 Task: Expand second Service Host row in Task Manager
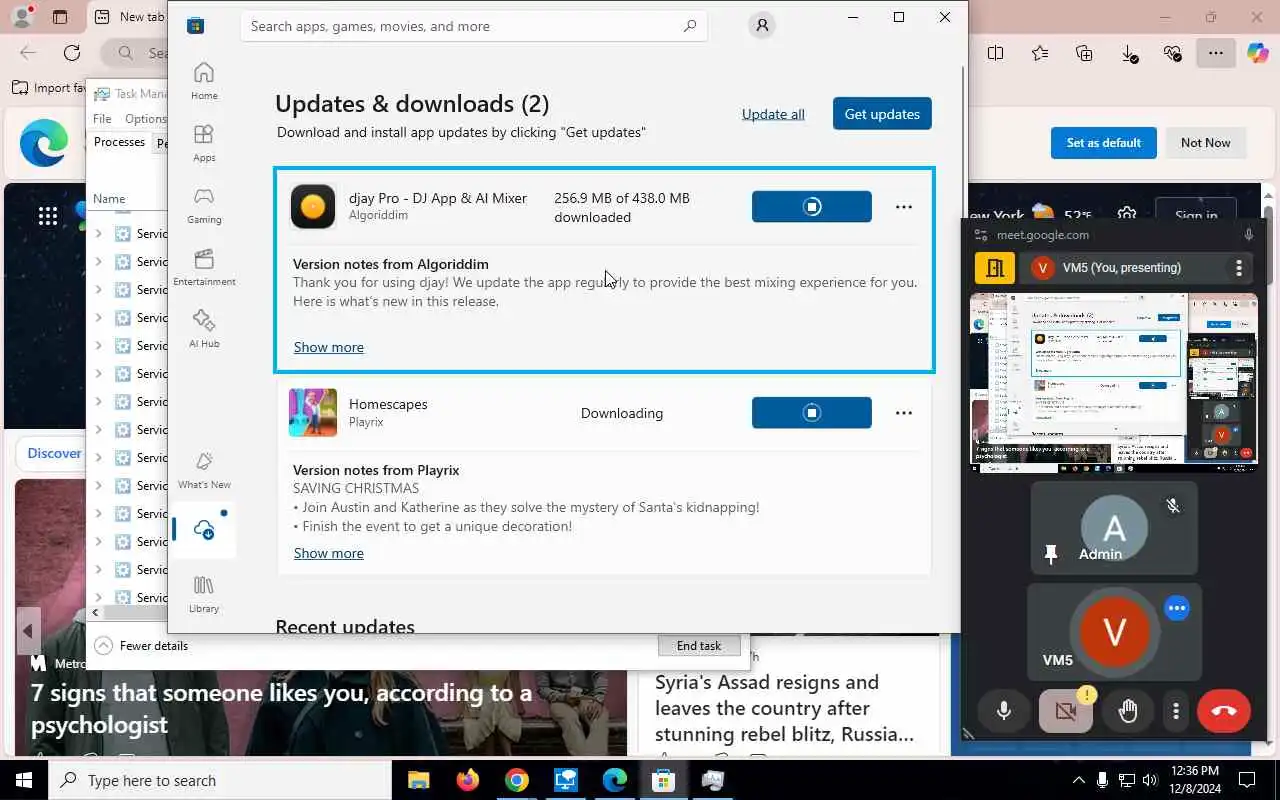[x=98, y=261]
